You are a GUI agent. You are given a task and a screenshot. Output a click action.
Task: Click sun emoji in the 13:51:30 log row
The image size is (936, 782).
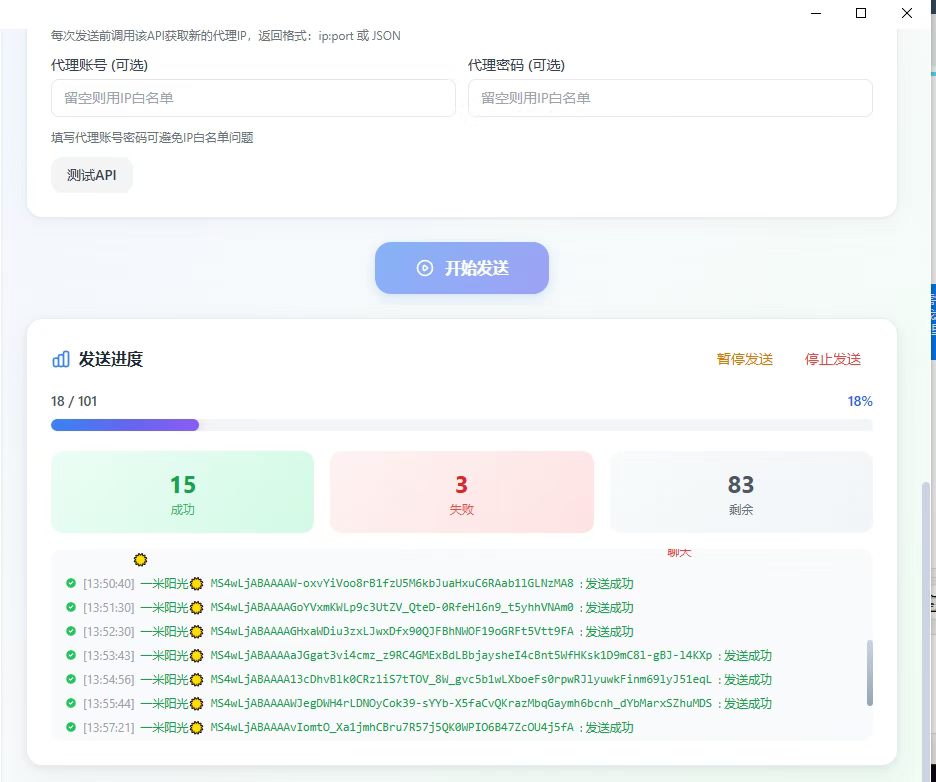(196, 608)
